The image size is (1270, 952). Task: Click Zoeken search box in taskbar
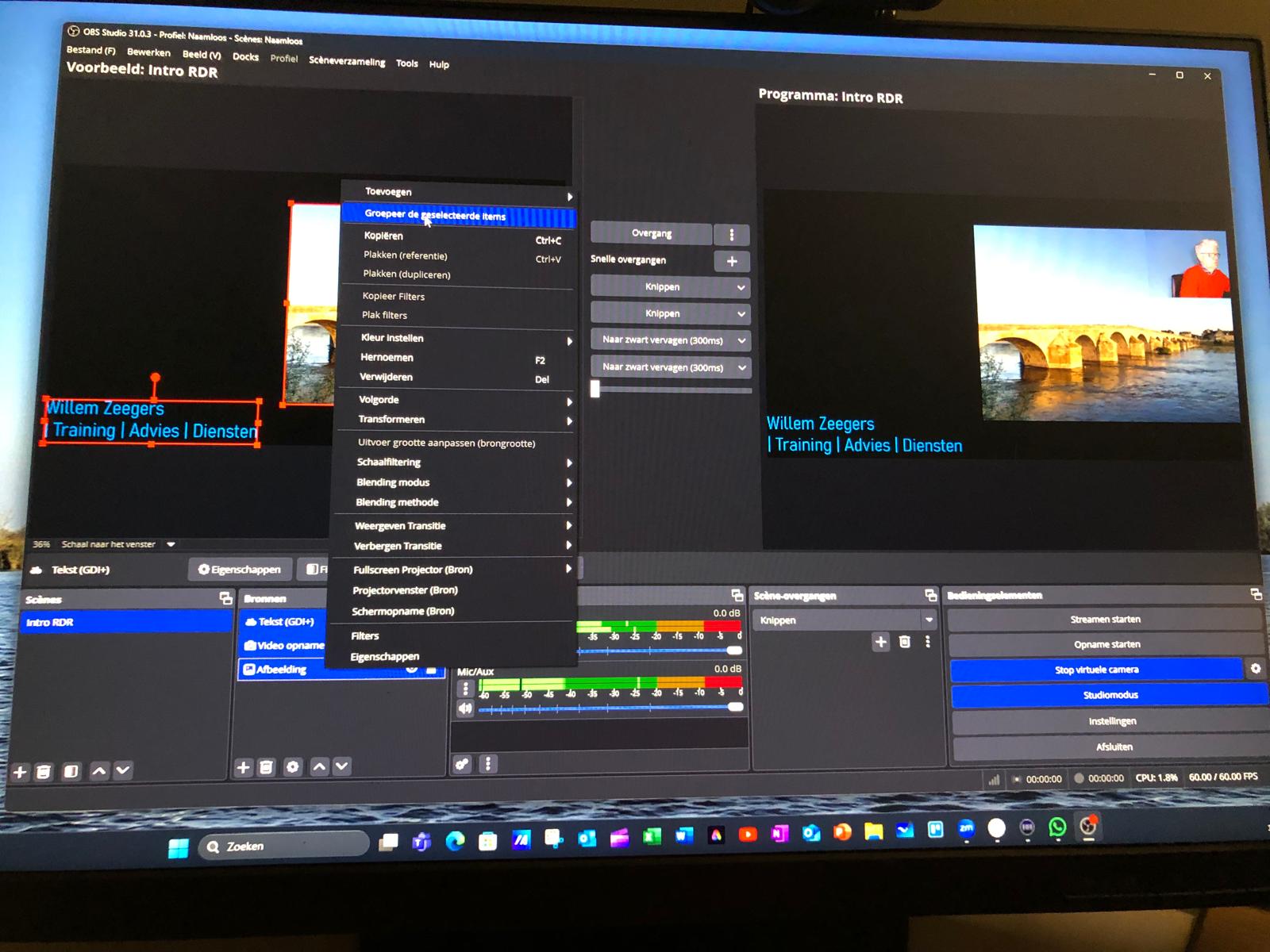[x=283, y=846]
